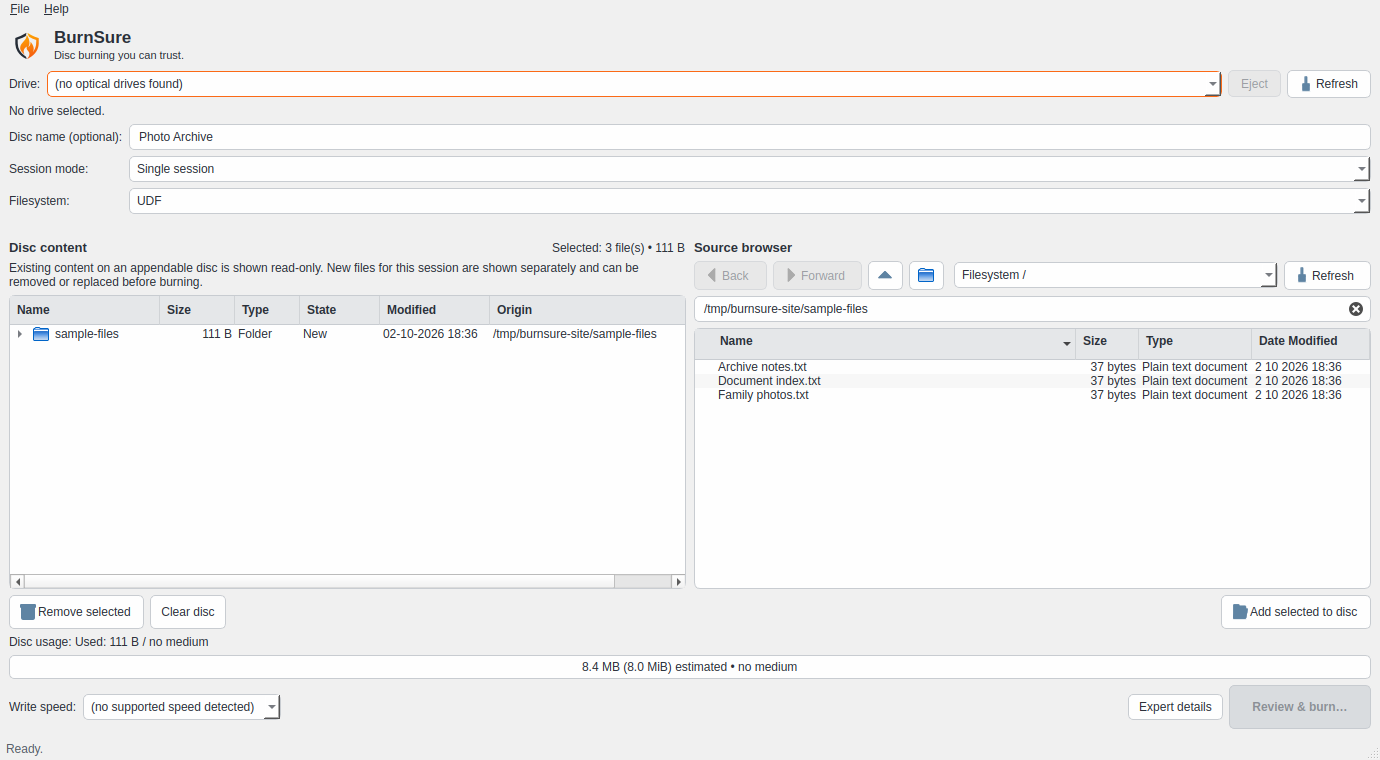Open the Drive dropdown
1380x760 pixels.
pyautogui.click(x=634, y=84)
